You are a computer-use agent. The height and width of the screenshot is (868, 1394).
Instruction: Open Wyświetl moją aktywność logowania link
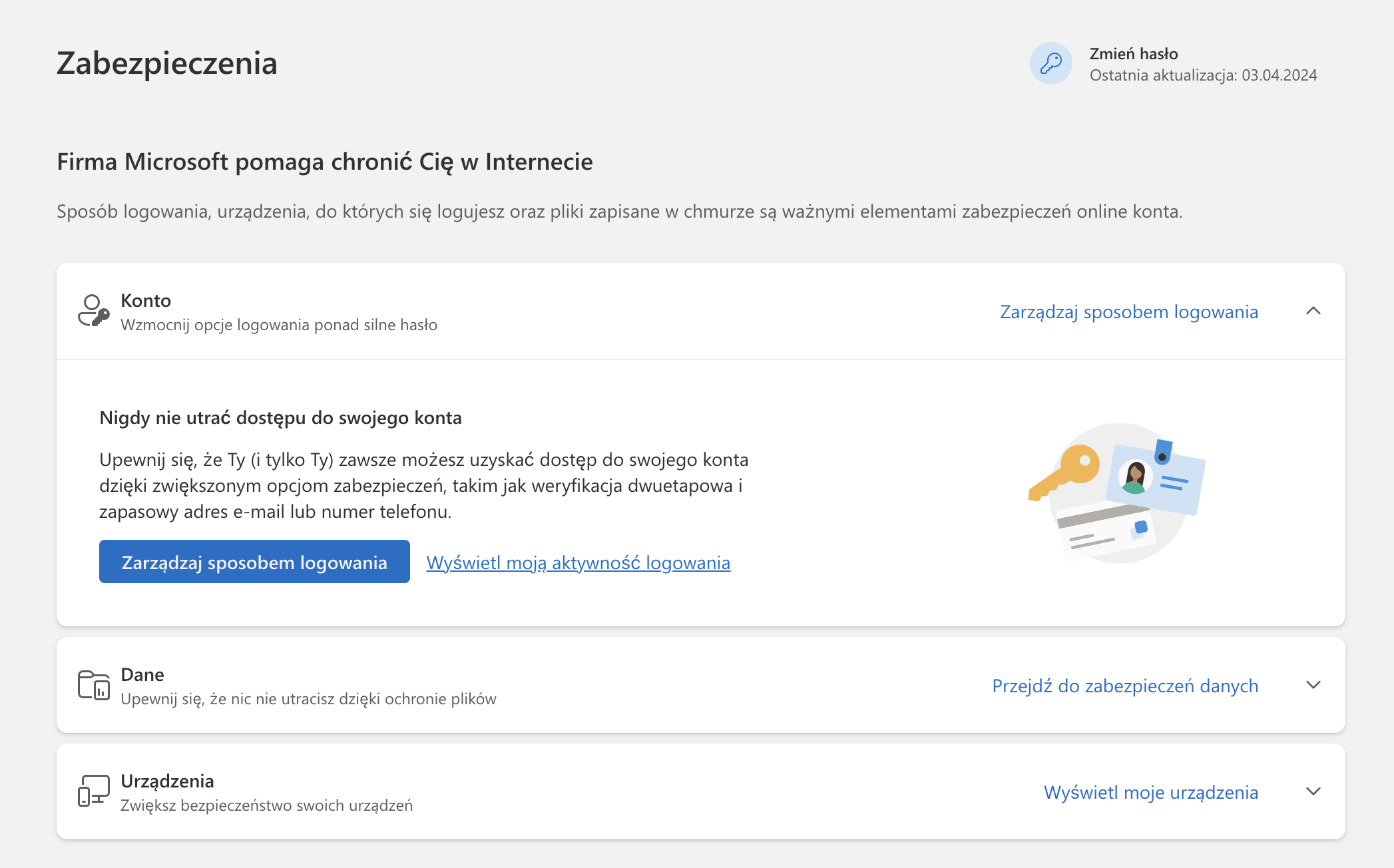tap(578, 562)
